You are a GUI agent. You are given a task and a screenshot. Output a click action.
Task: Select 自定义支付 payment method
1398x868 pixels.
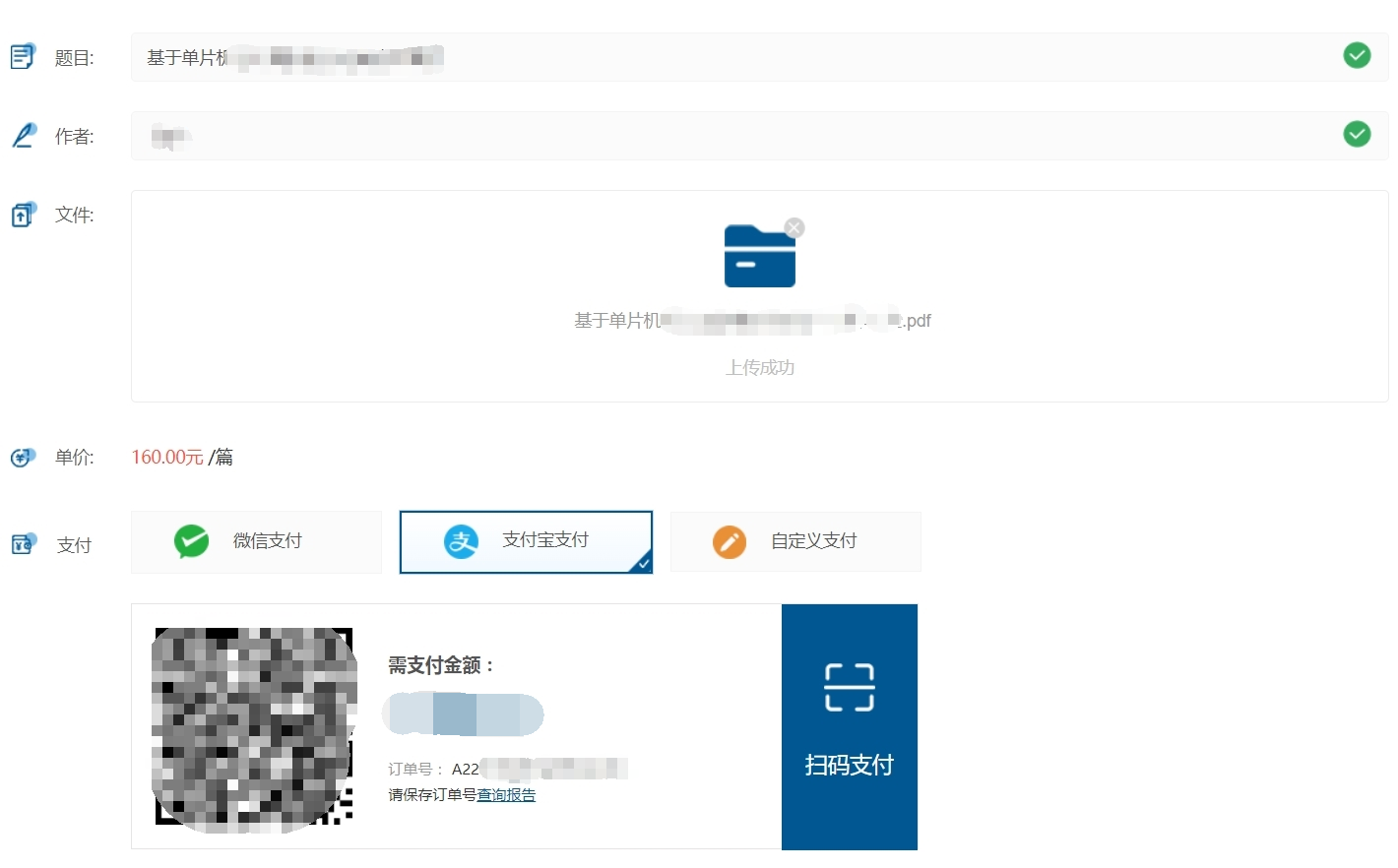click(x=795, y=541)
